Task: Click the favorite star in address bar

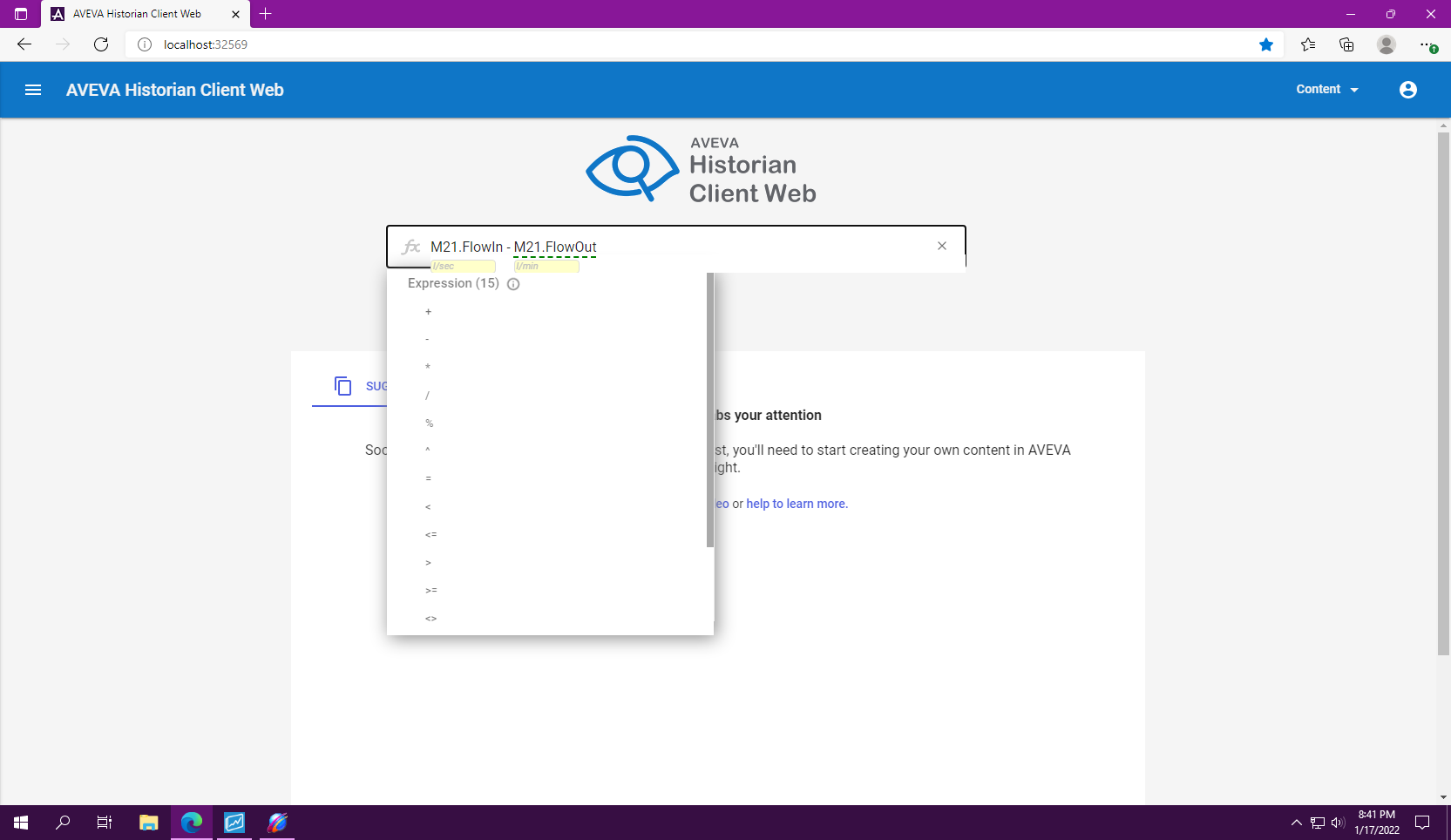Action: tap(1265, 44)
